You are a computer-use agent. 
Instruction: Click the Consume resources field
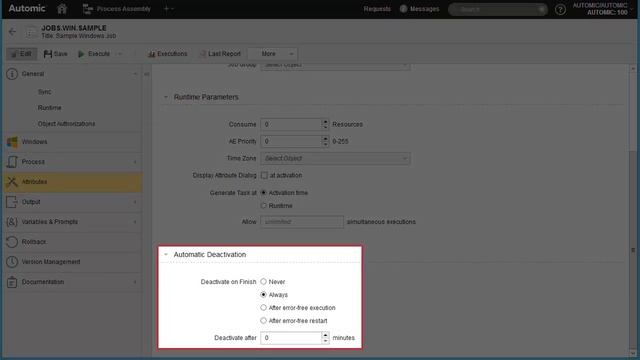tap(291, 124)
